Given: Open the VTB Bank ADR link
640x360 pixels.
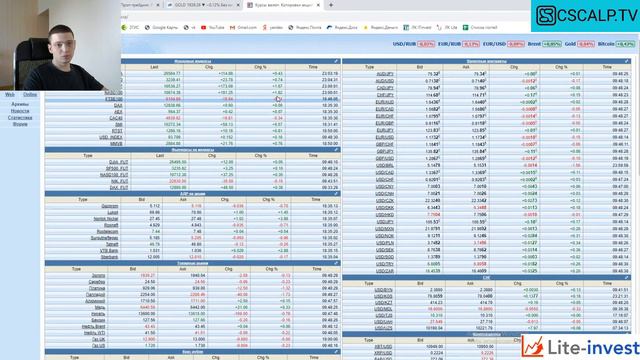Looking at the screenshot, I should (x=109, y=251).
